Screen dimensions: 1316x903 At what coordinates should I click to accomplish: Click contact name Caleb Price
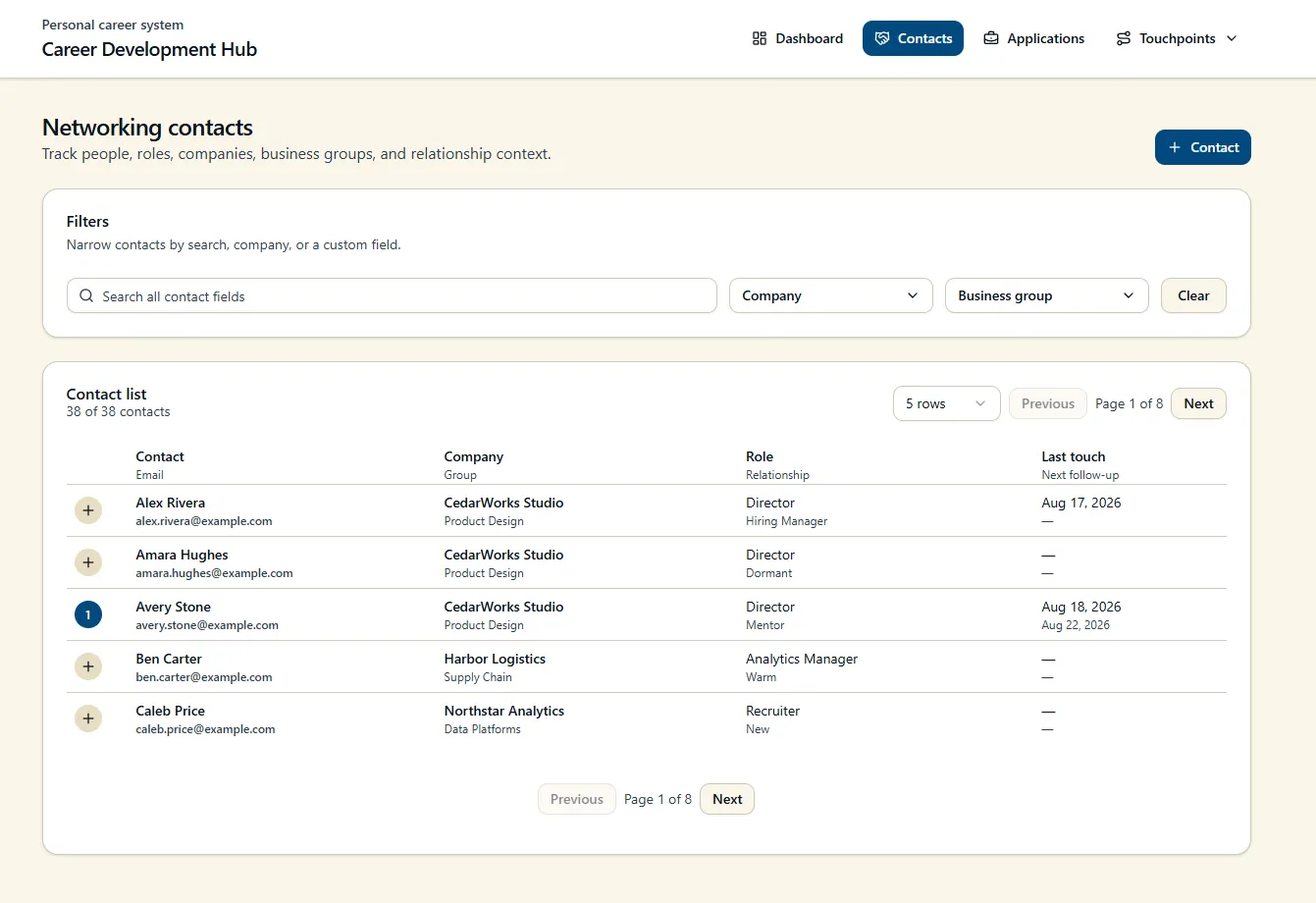(171, 711)
